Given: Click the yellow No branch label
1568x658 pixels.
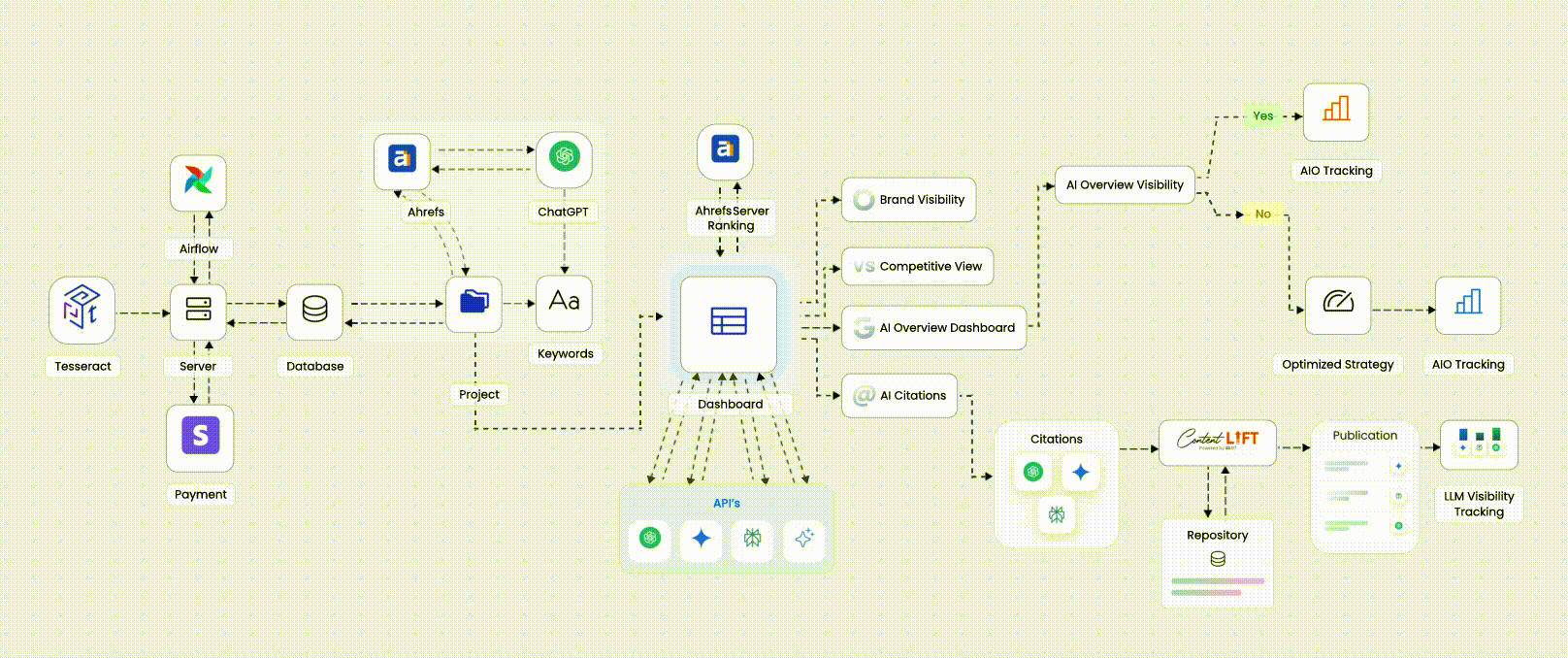Looking at the screenshot, I should 1263,214.
